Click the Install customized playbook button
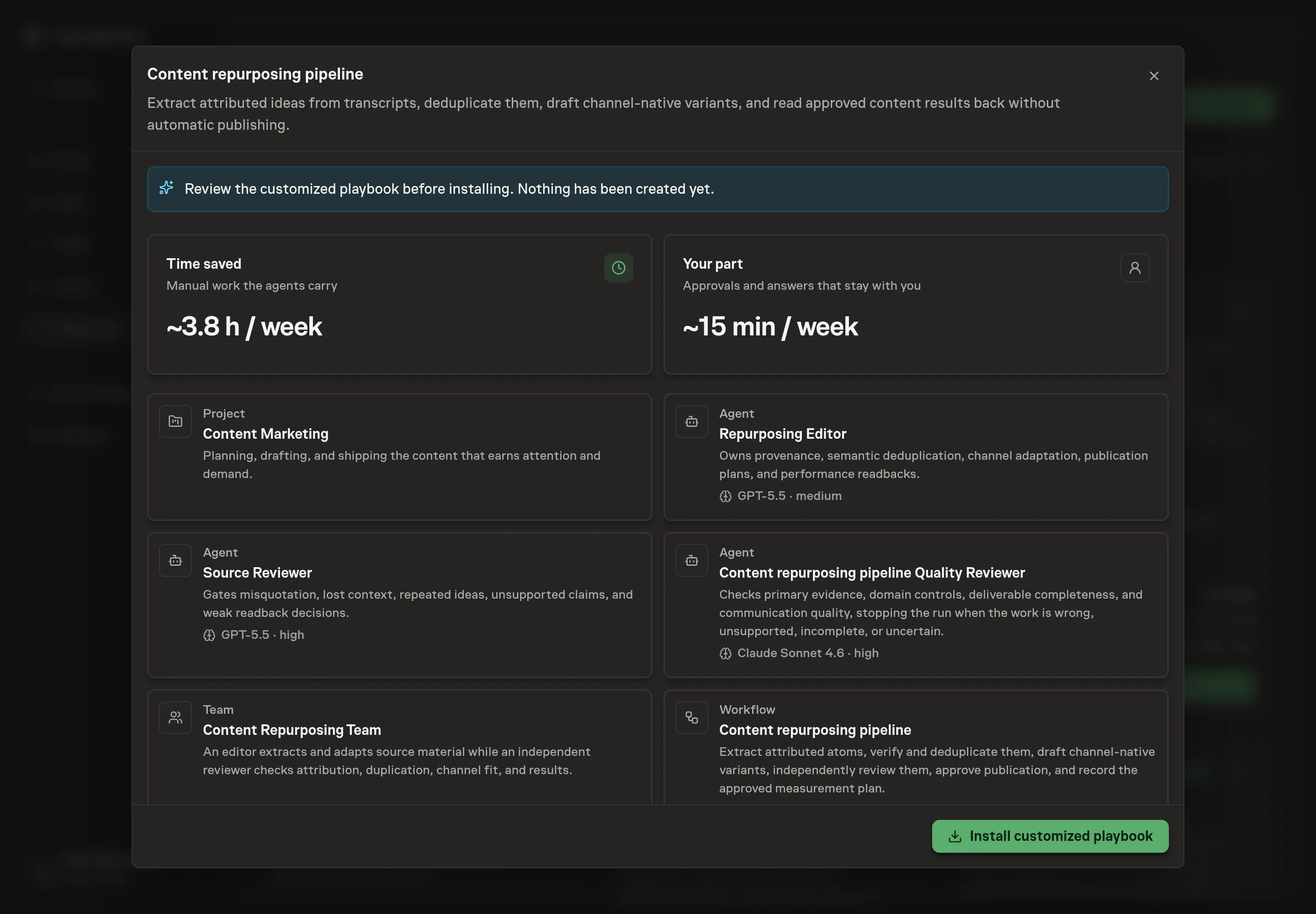 1050,836
